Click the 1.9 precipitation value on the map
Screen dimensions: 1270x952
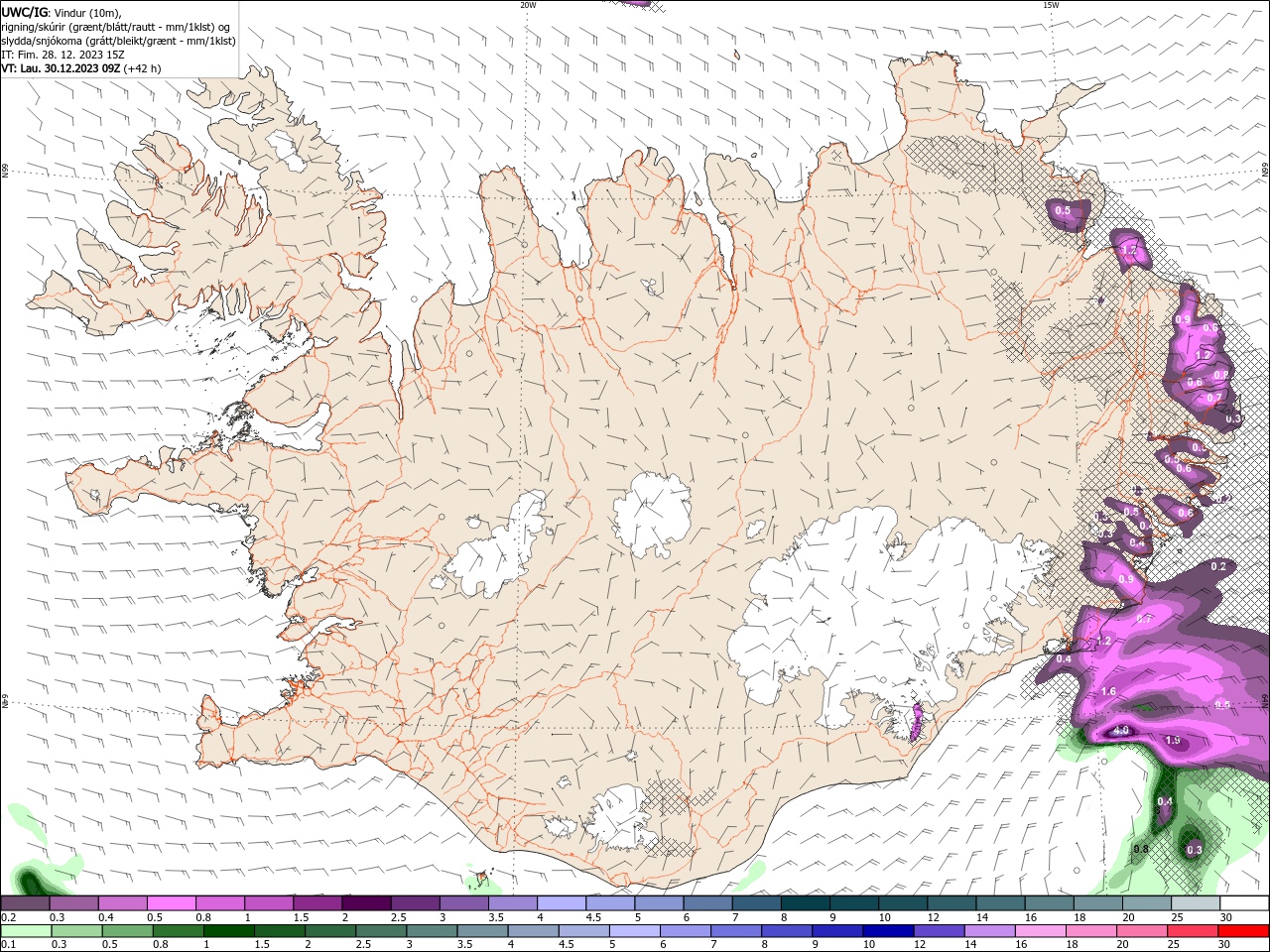pos(1173,741)
